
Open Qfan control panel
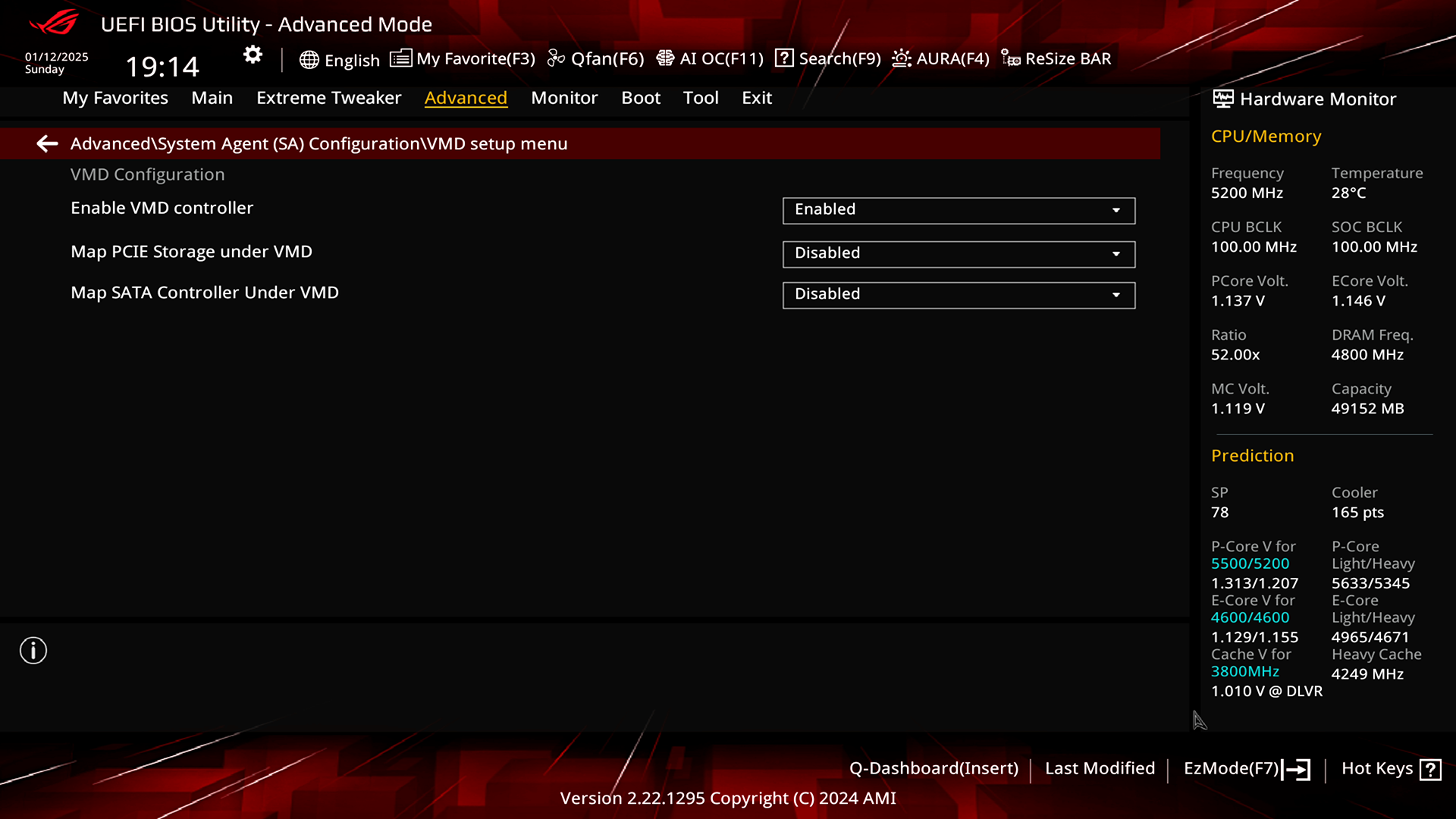click(597, 58)
